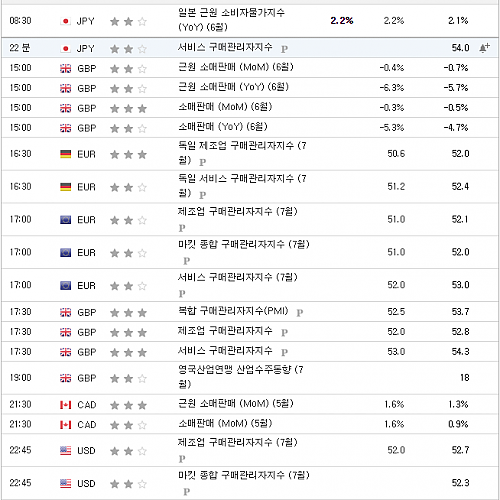Screen dimensions: 500x500
Task: Click the Canada flag in 근원 소매판매 (5월) row
Action: pyautogui.click(x=66, y=405)
